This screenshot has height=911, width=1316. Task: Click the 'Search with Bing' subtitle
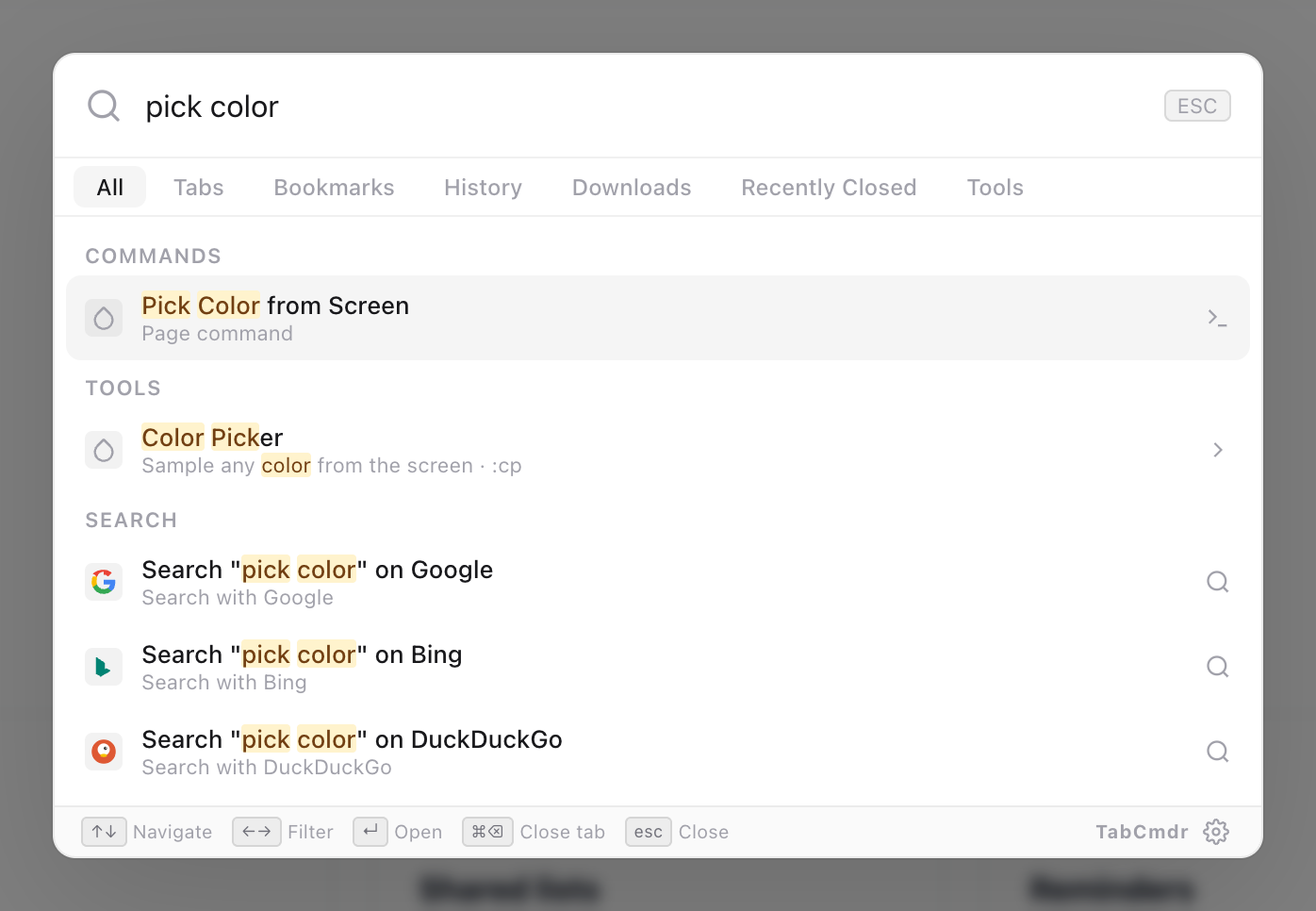point(224,683)
